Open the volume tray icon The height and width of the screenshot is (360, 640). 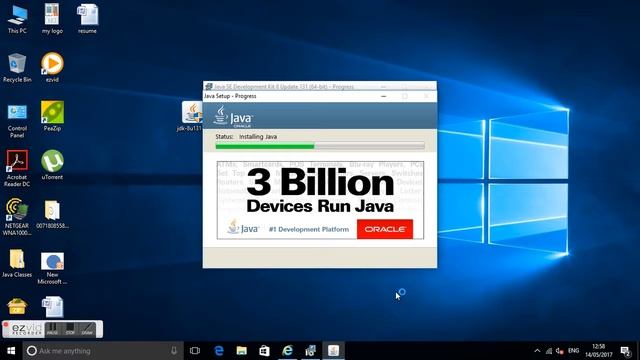pos(560,351)
